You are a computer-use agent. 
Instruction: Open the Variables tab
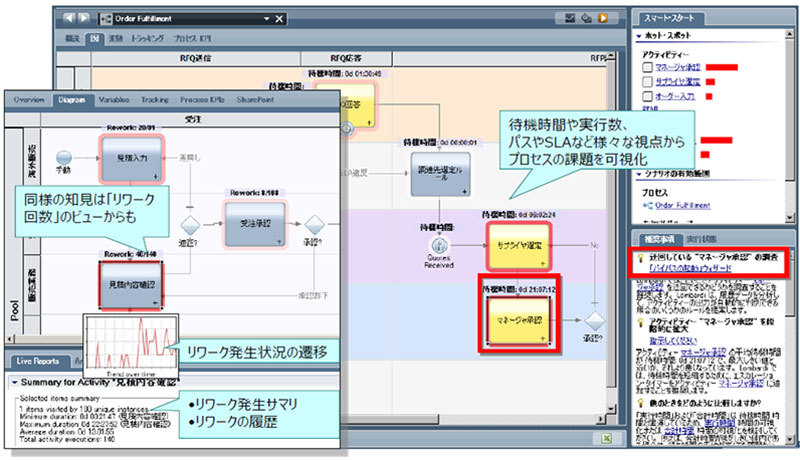pos(114,100)
